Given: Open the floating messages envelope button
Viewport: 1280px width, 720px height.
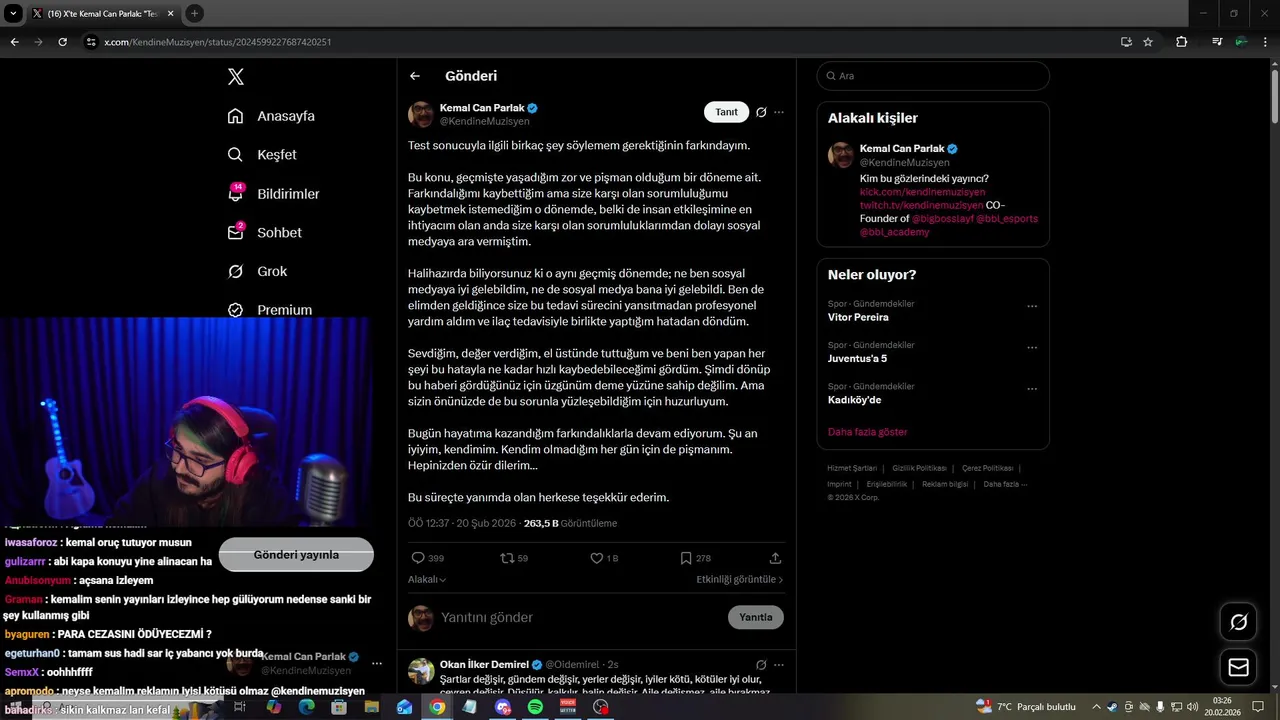Looking at the screenshot, I should coord(1238,667).
